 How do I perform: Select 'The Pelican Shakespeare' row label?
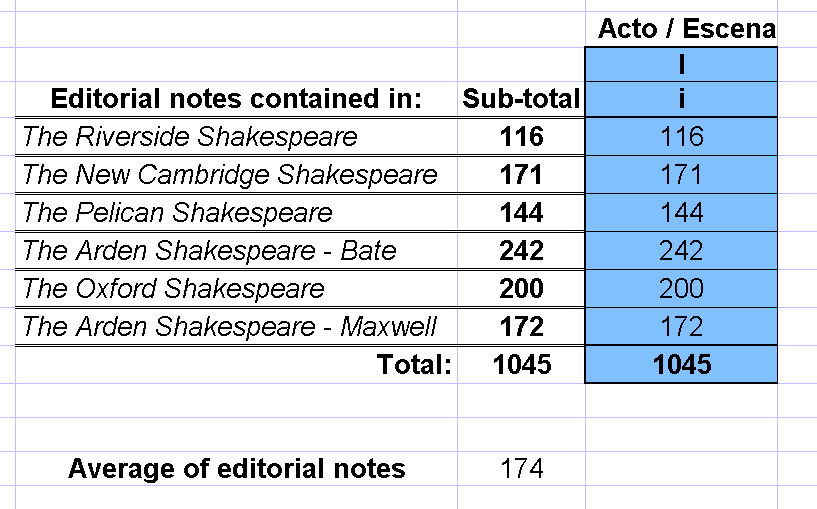point(237,213)
